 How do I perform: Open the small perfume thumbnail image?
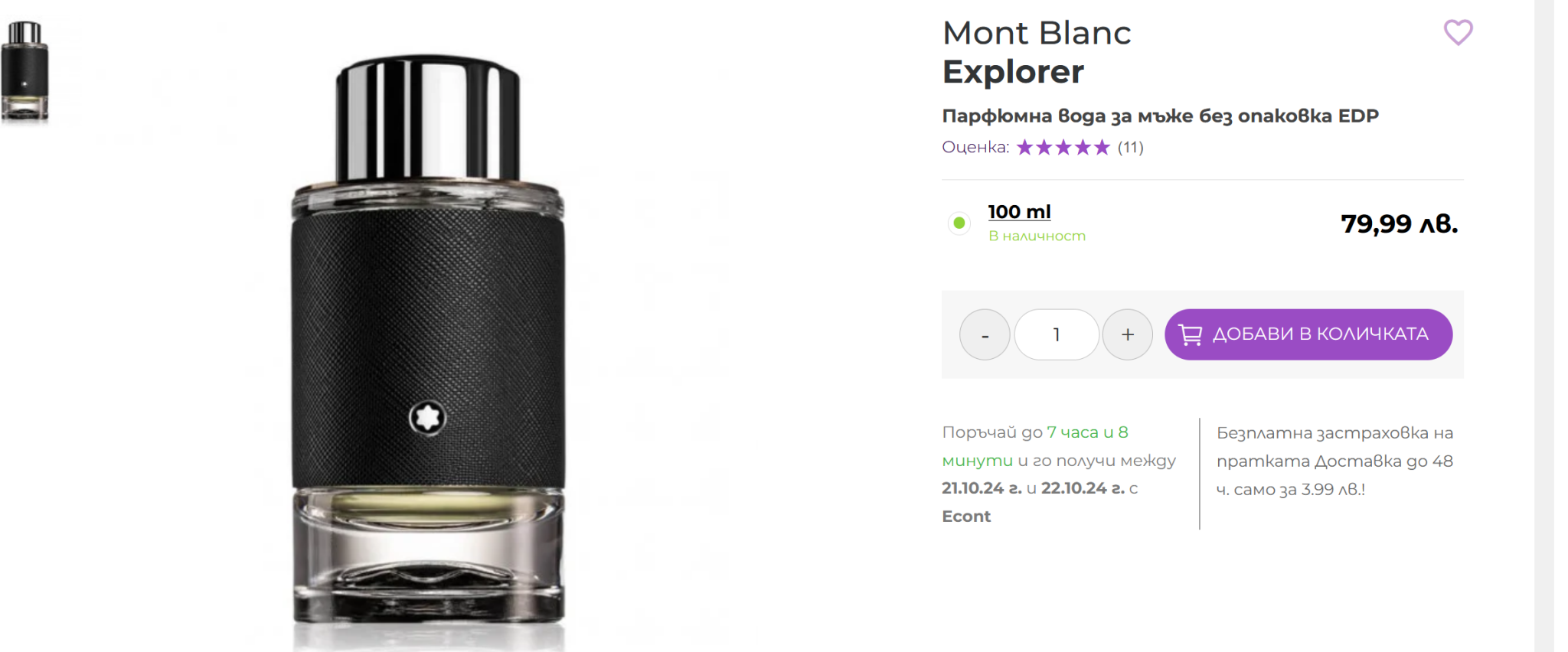24,70
